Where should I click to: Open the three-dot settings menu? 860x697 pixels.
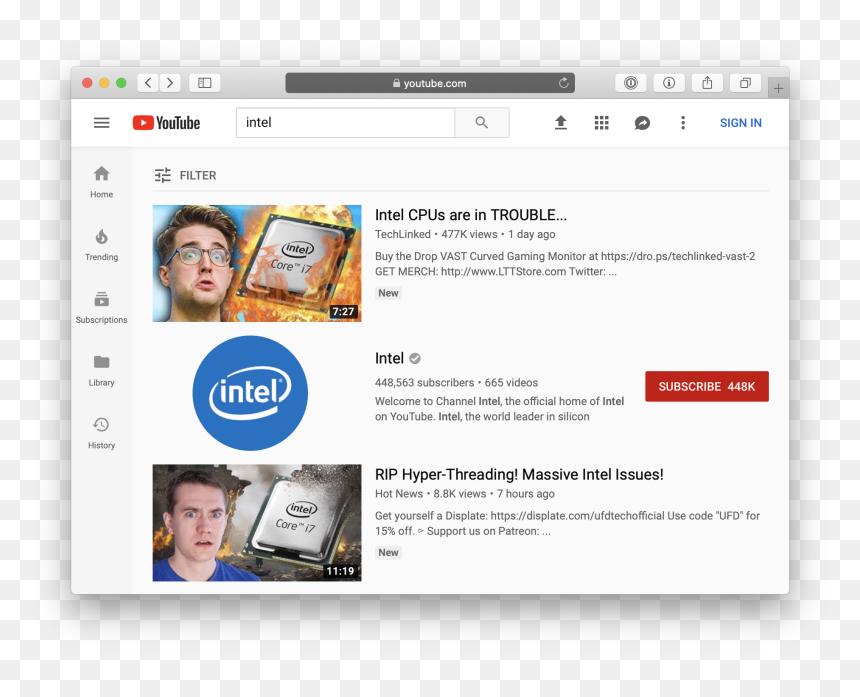click(x=683, y=123)
